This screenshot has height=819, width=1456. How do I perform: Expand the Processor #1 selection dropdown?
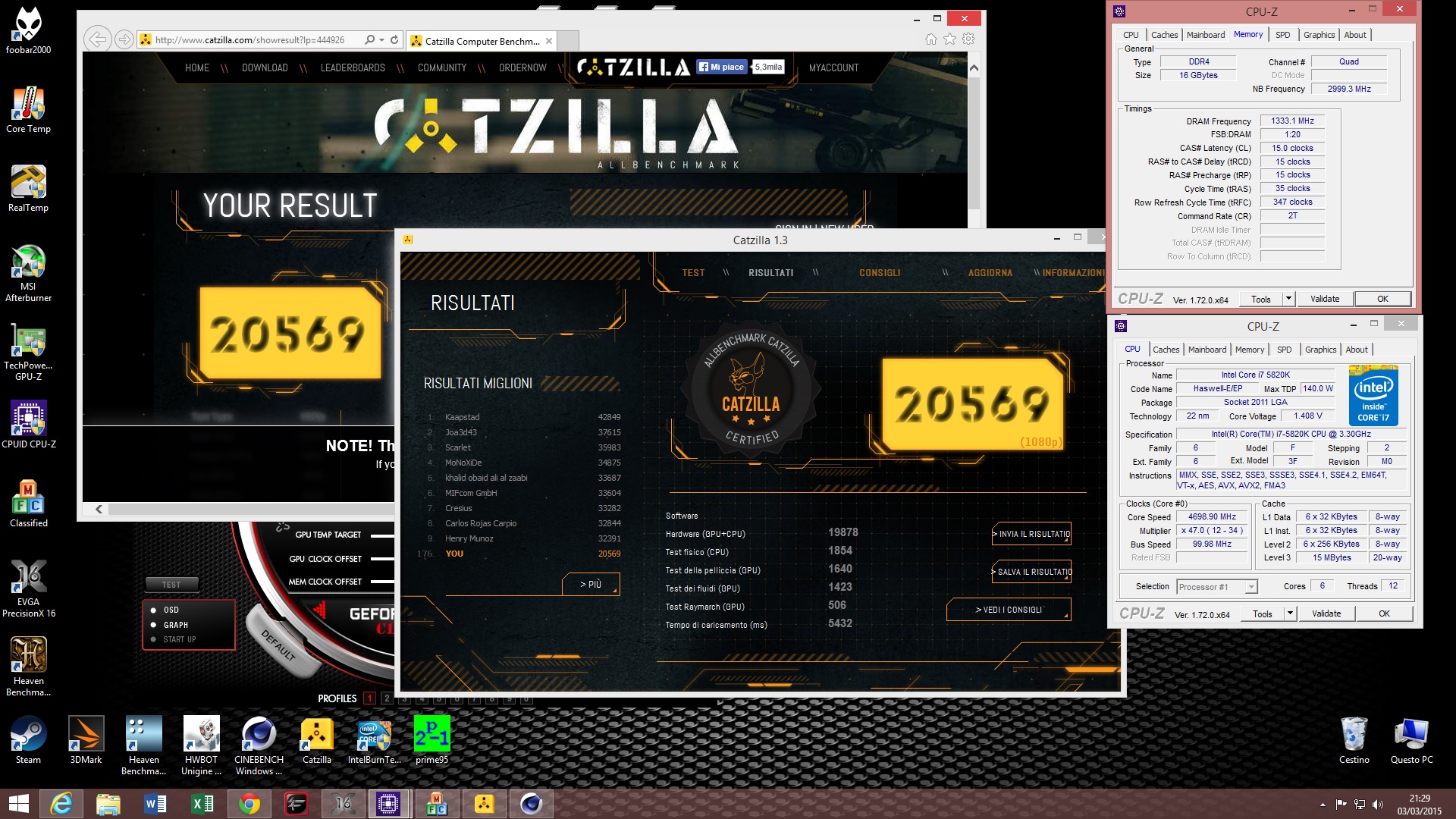(1251, 587)
